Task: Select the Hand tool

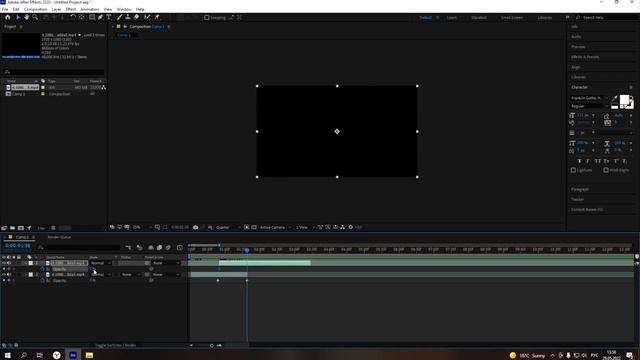Action: click(x=27, y=17)
